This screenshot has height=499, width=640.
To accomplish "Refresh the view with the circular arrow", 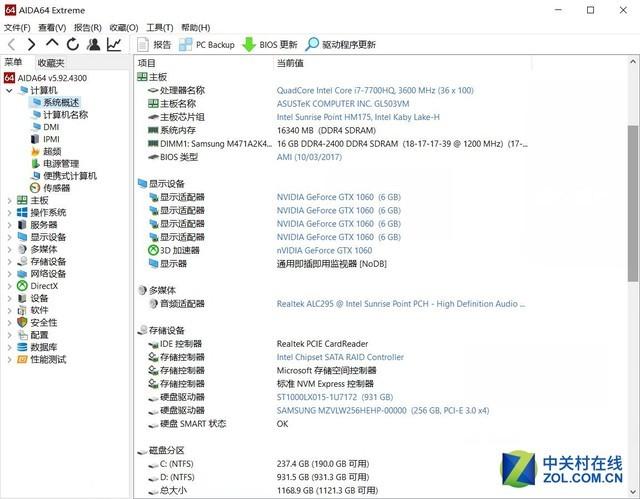I will point(73,44).
